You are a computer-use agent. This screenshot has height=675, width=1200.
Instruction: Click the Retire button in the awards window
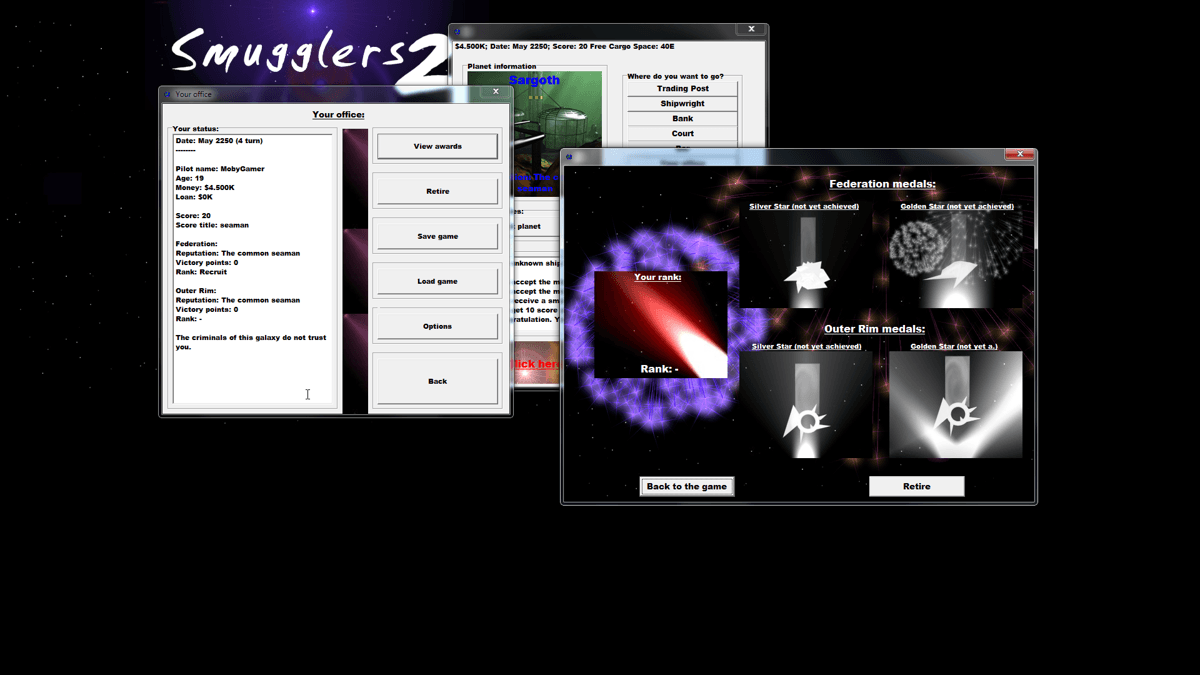click(916, 486)
